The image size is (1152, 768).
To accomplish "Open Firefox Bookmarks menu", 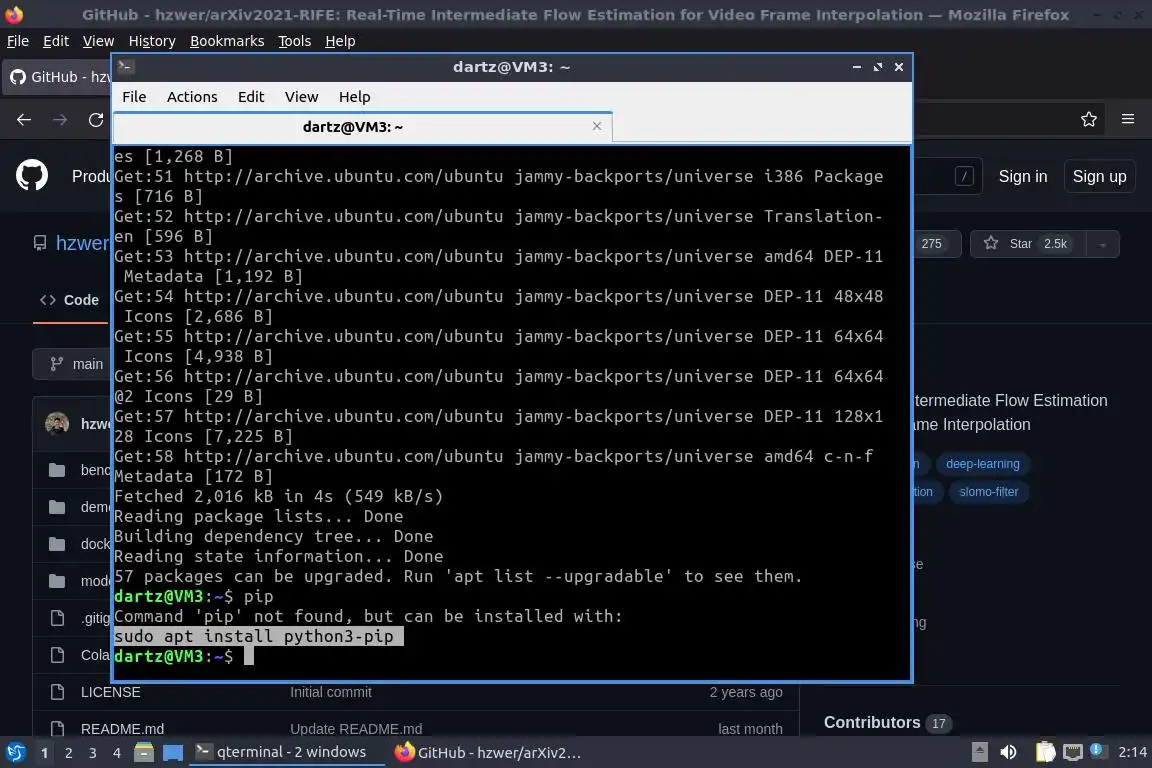I will 227,41.
